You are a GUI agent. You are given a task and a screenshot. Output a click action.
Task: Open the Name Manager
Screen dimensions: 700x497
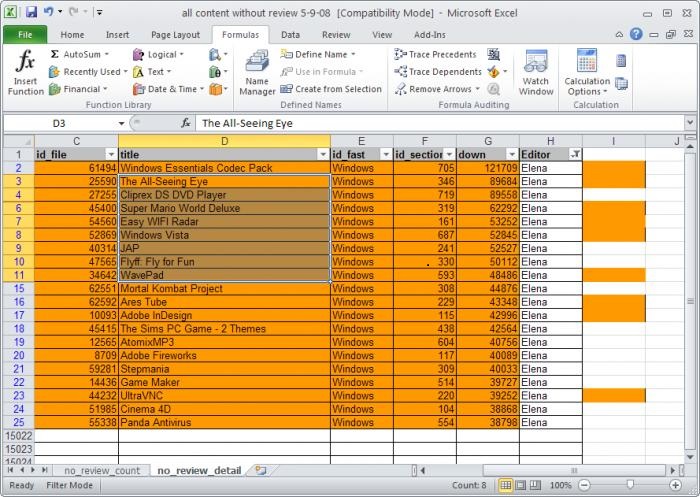click(257, 72)
